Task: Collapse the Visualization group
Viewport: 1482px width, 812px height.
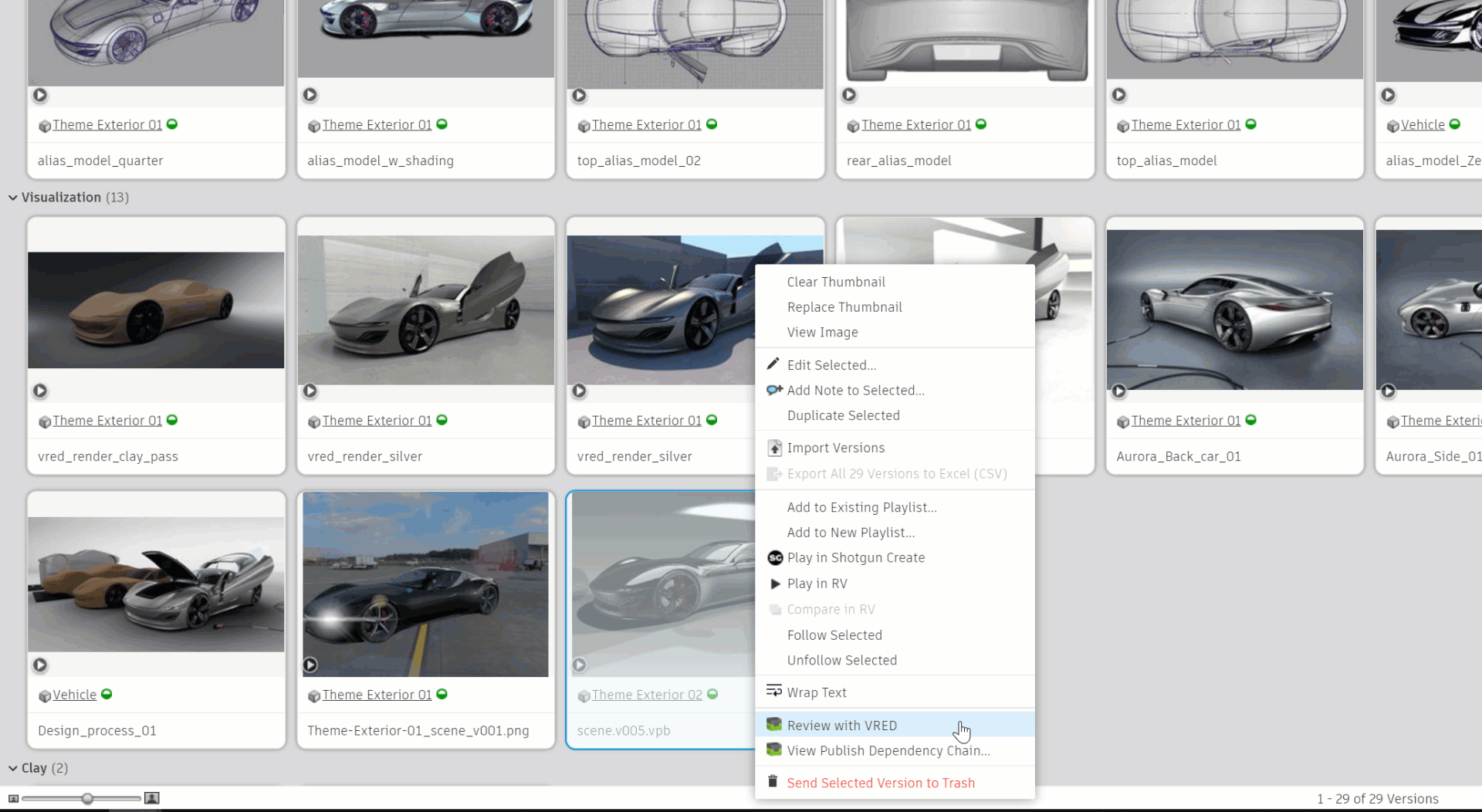Action: coord(13,198)
